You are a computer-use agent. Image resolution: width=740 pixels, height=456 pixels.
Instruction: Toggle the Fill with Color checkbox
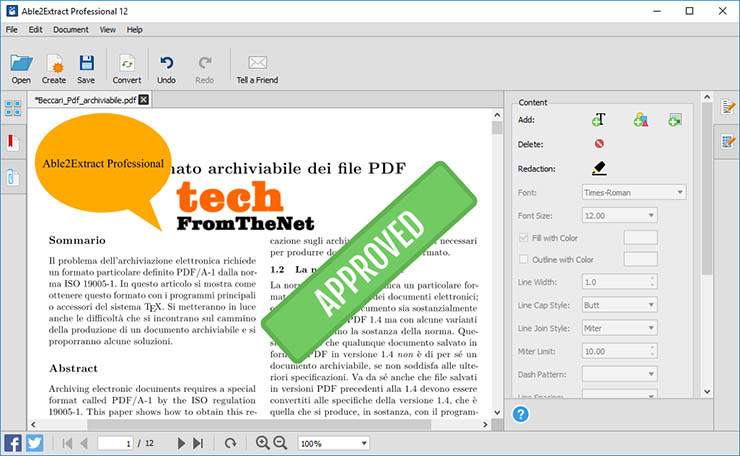click(x=523, y=237)
